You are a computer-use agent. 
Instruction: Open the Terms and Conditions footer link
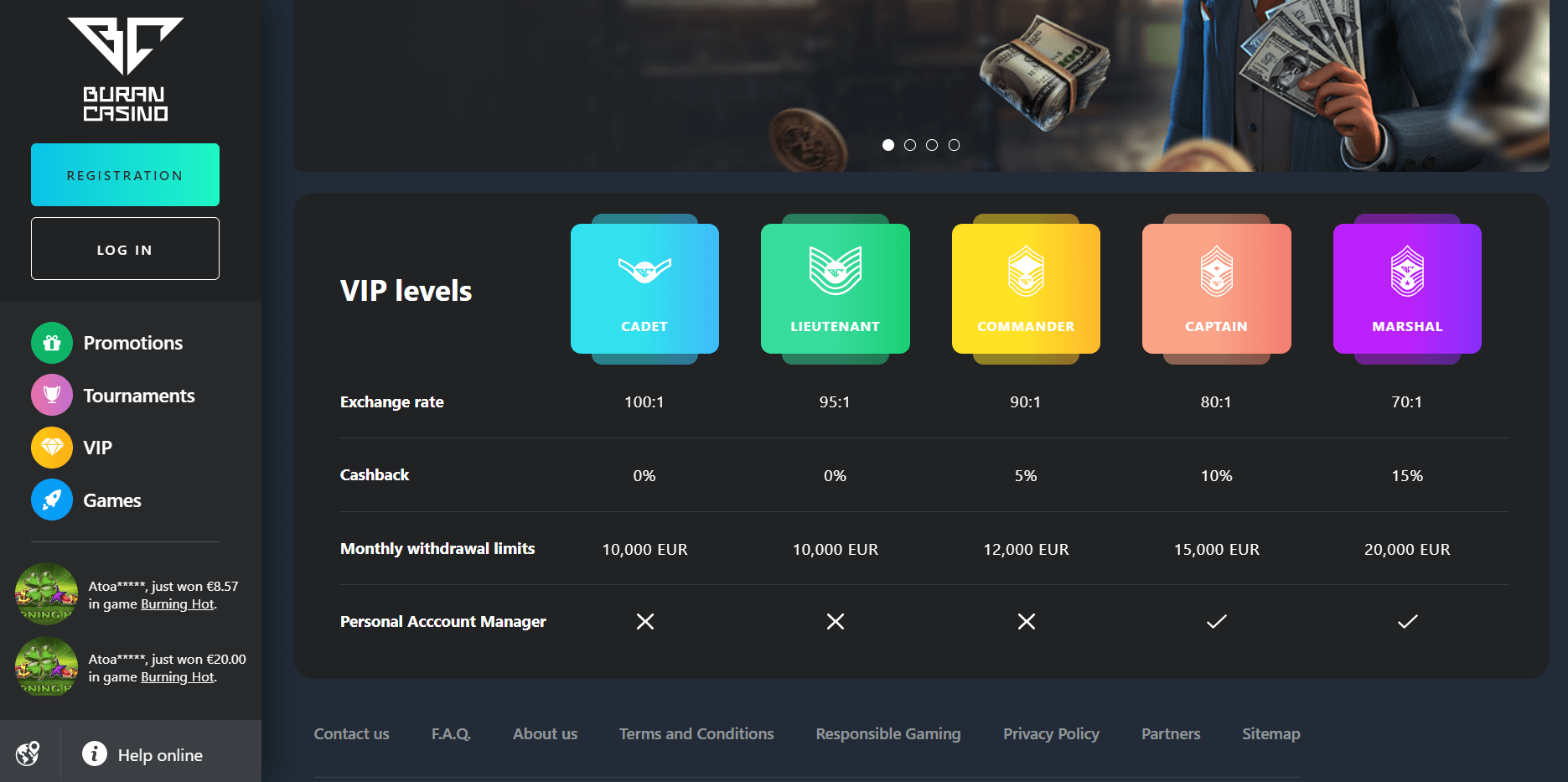click(x=696, y=734)
